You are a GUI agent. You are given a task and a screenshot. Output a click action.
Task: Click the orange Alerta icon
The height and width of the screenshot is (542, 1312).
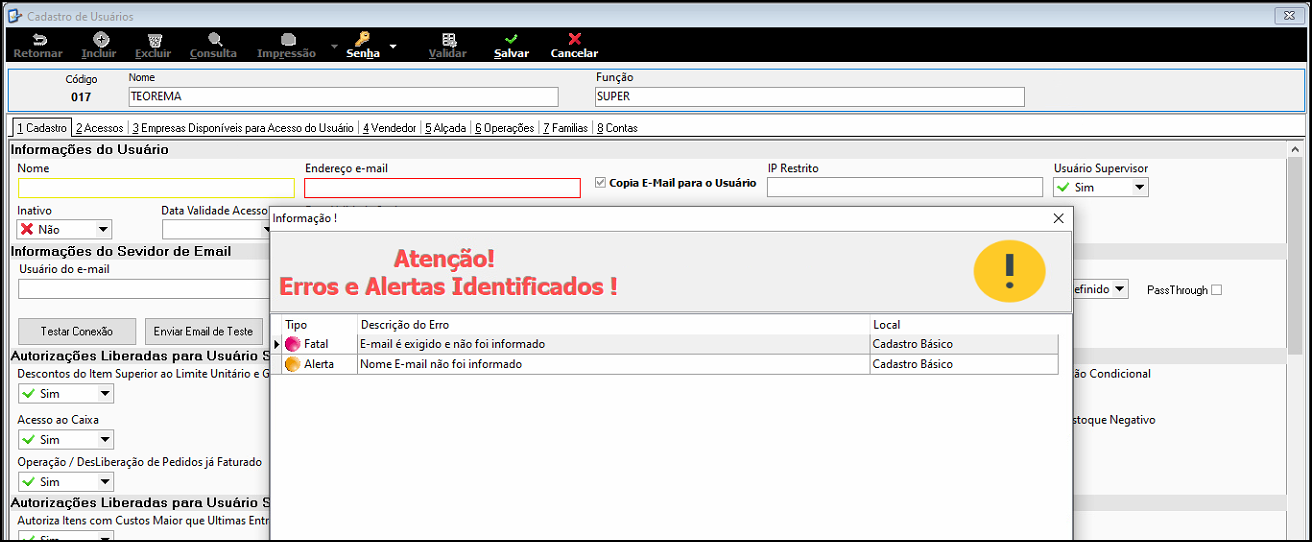tap(292, 364)
